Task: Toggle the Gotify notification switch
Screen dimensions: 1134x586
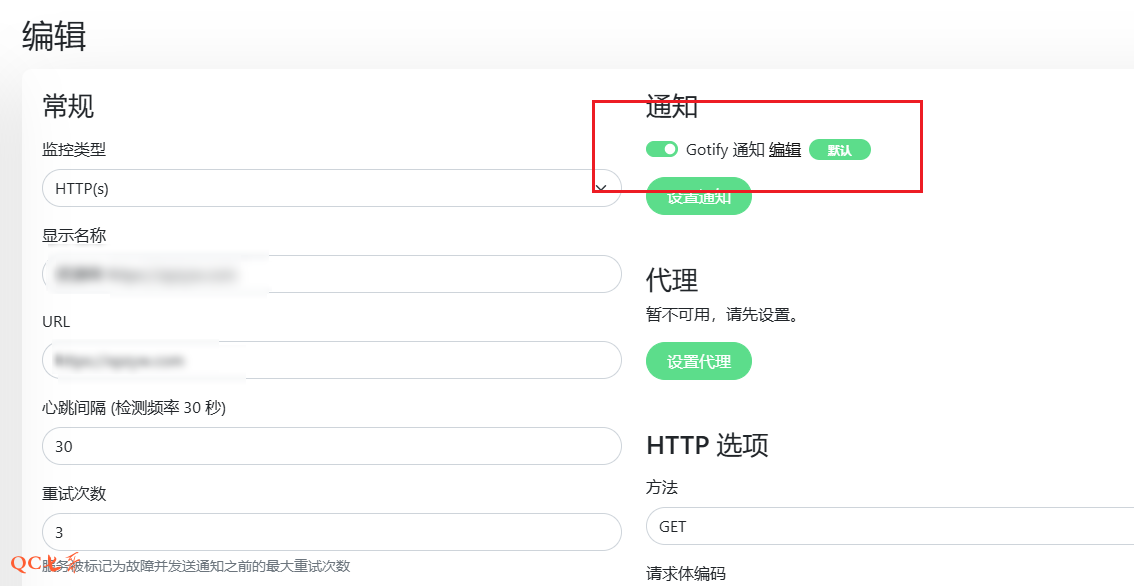Action: tap(662, 149)
